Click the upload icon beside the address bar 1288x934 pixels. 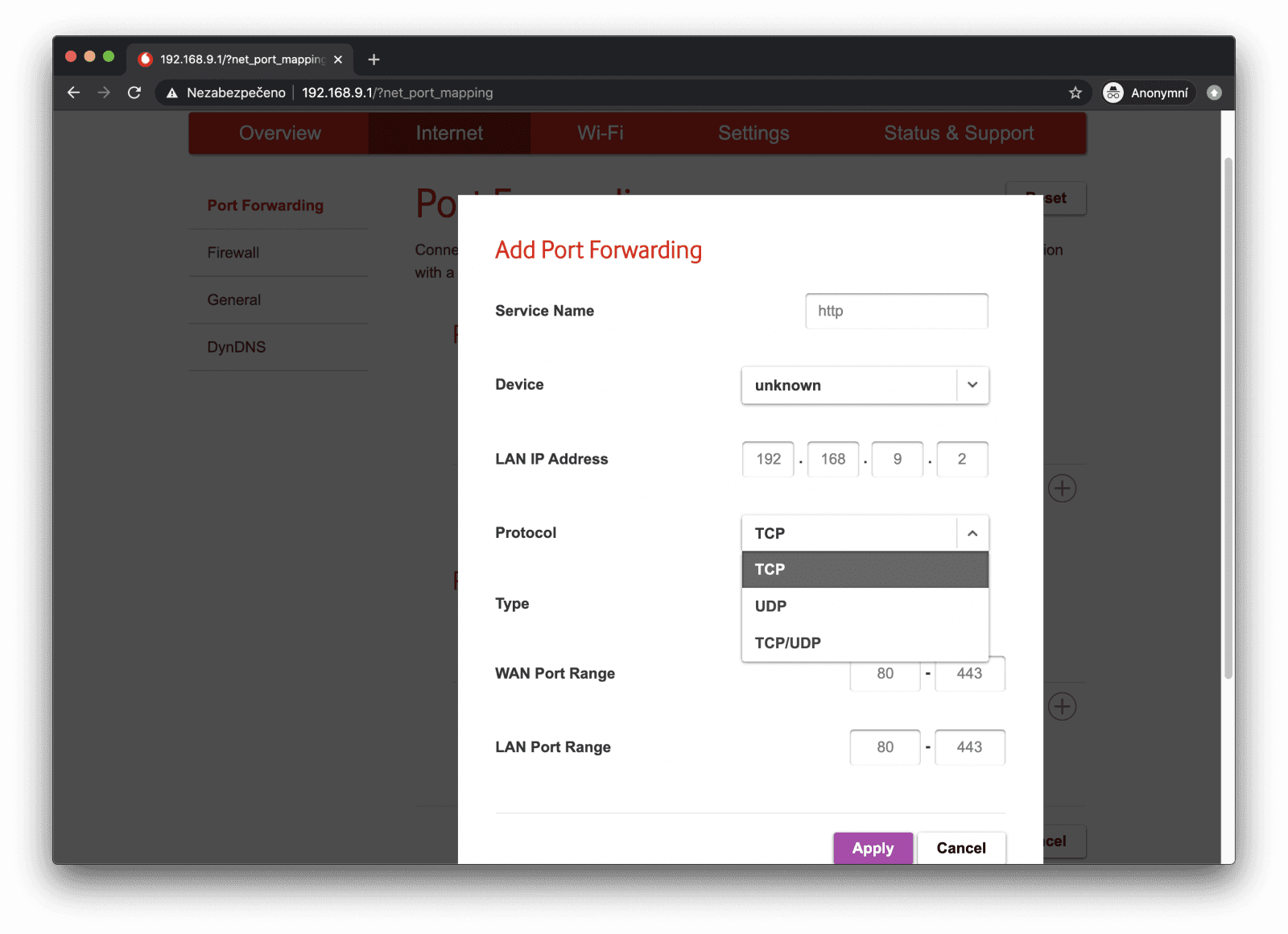(x=1214, y=93)
